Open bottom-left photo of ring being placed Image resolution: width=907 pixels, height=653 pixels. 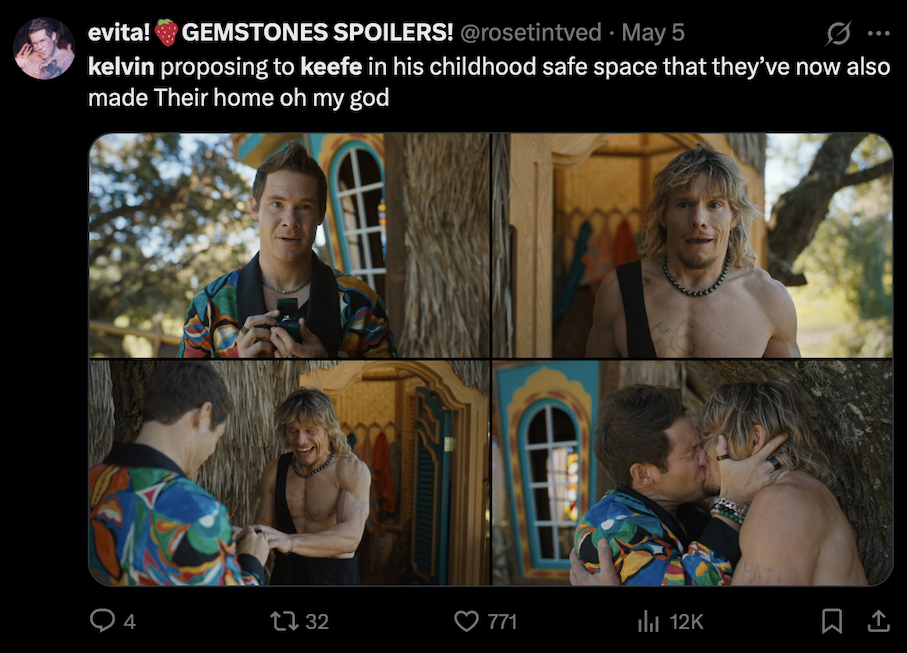289,472
